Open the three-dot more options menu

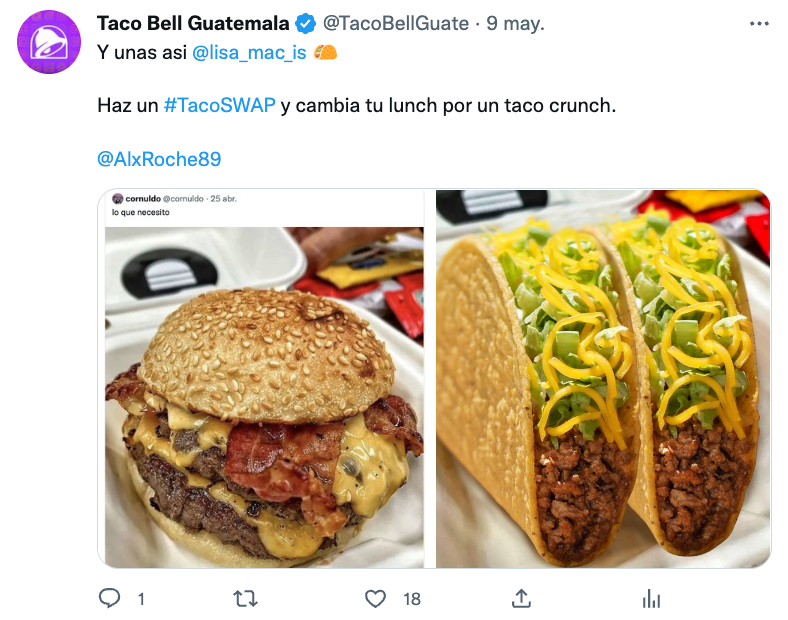759,24
